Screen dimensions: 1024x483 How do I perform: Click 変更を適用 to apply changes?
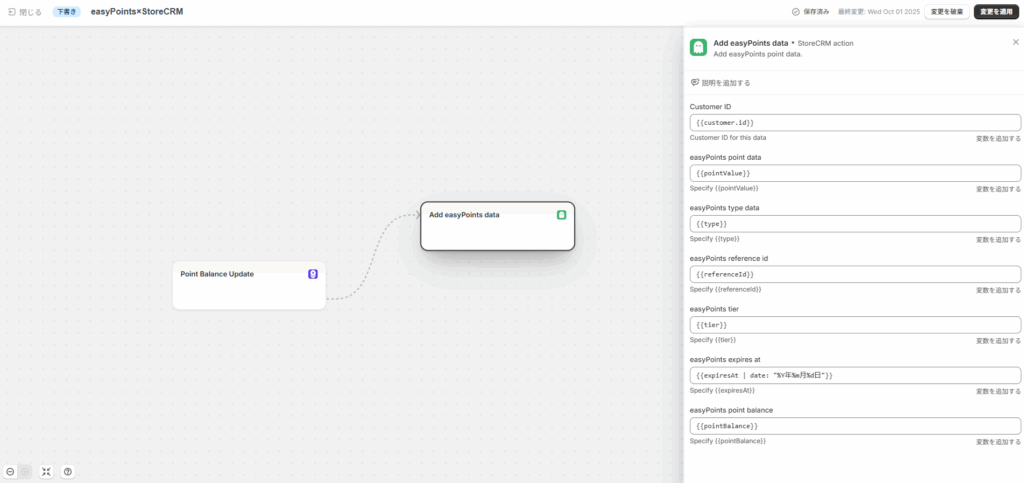coord(996,12)
